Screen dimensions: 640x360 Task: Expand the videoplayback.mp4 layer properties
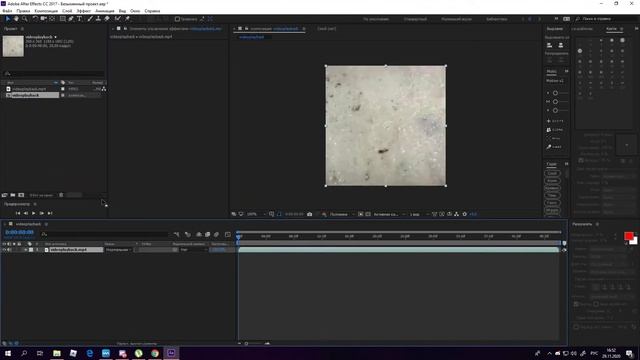coord(25,249)
